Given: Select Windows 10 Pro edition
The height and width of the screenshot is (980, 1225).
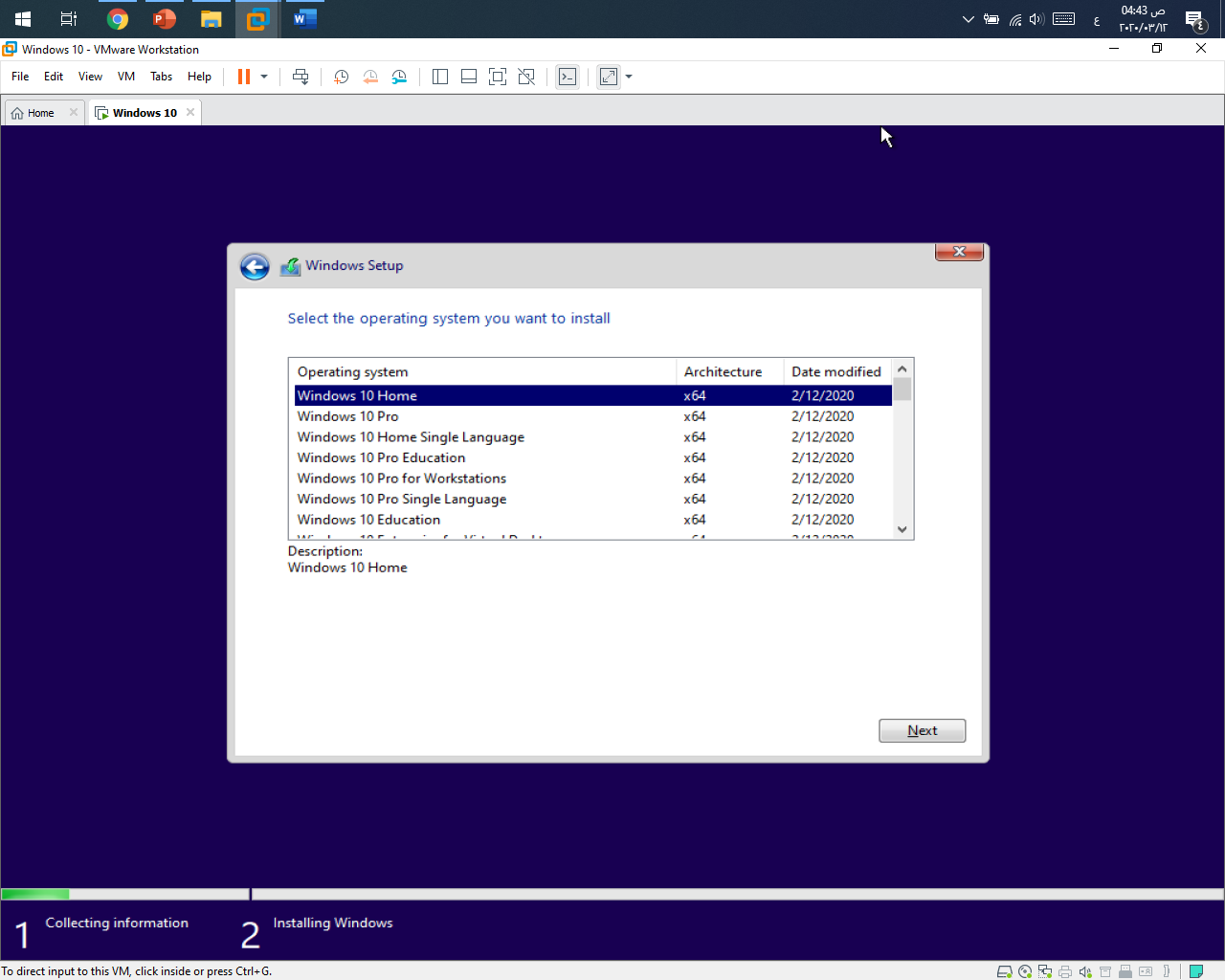Looking at the screenshot, I should click(x=593, y=416).
